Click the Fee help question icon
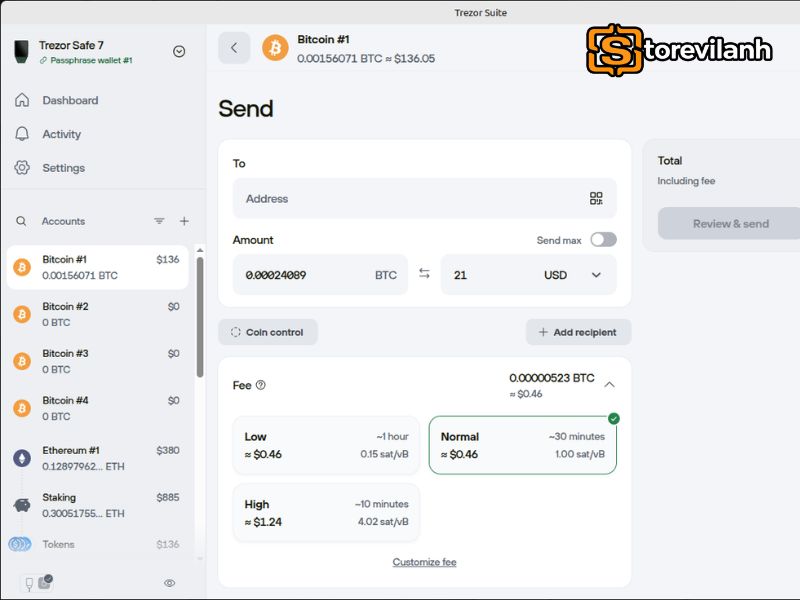800x600 pixels. click(261, 385)
